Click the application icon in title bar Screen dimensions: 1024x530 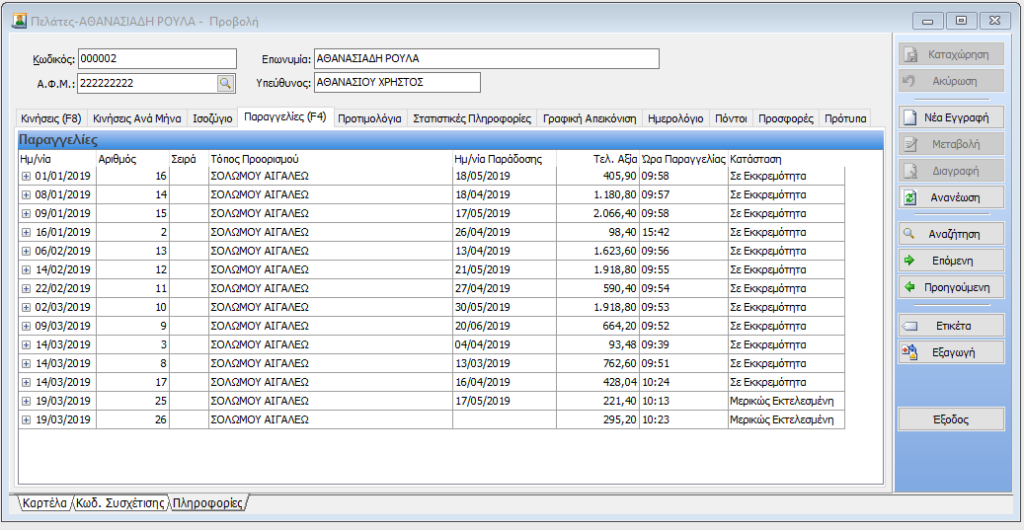coord(20,21)
